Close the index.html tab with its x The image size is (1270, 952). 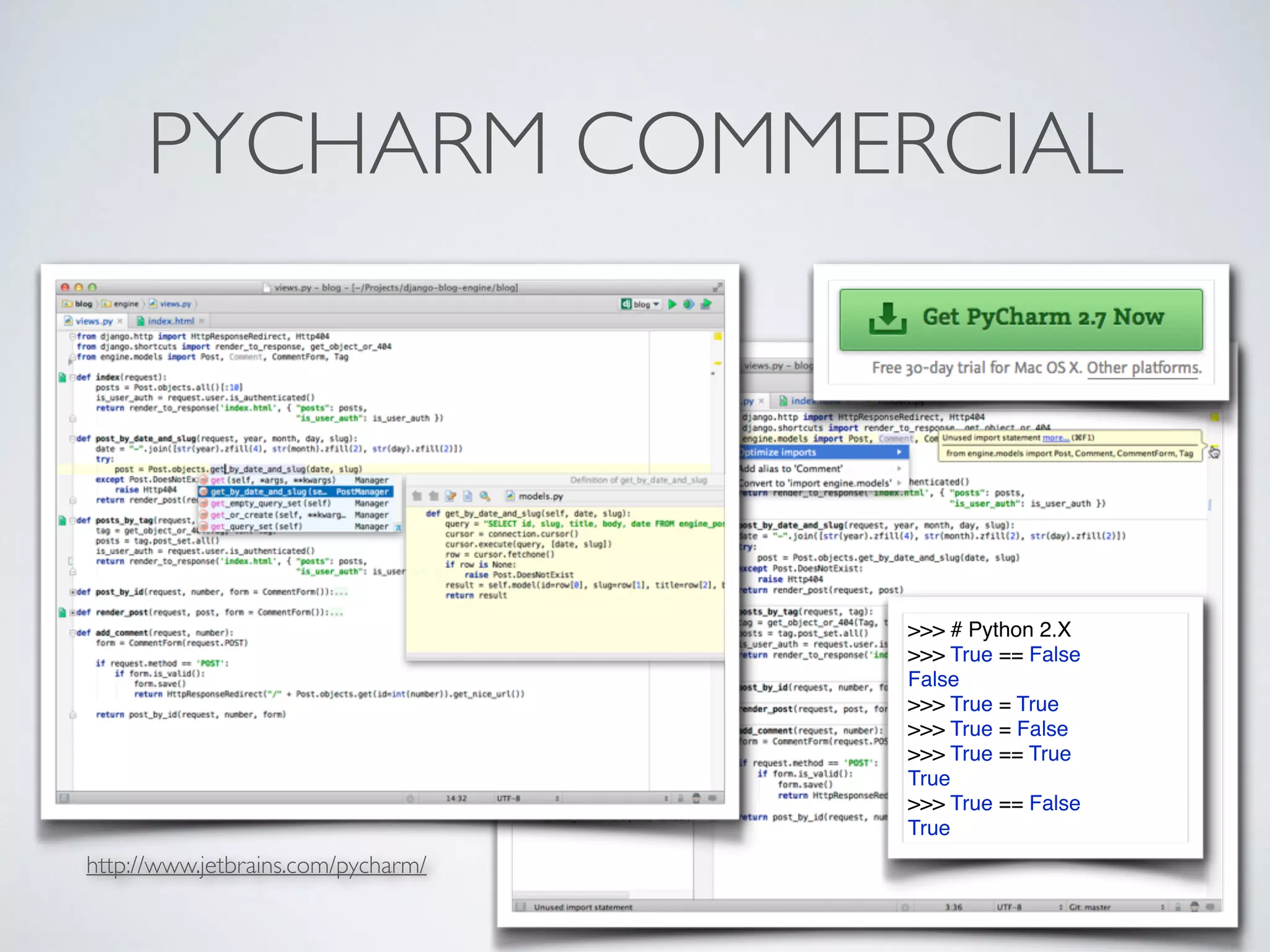pos(202,321)
